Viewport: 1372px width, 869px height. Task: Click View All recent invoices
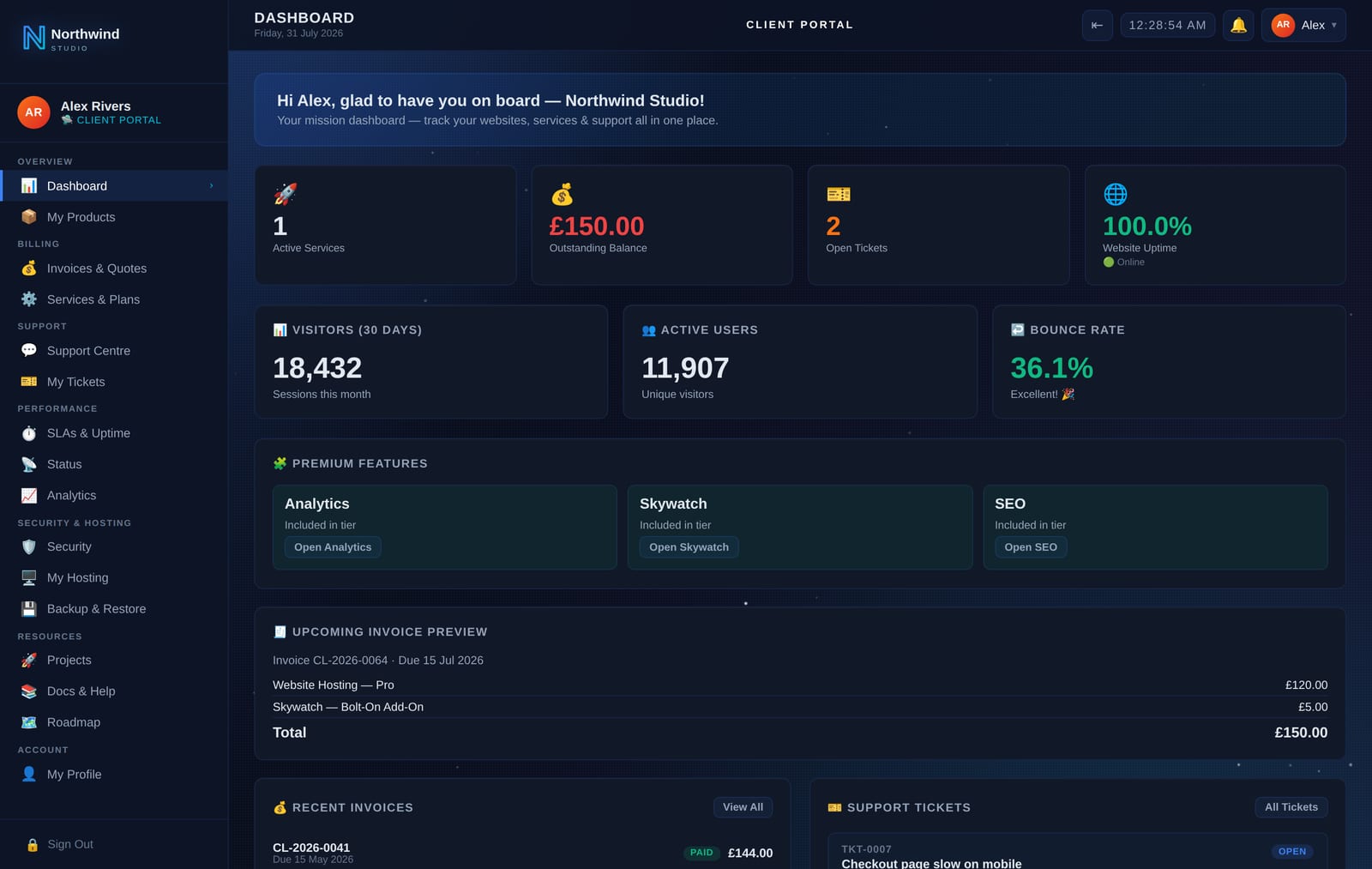click(743, 807)
